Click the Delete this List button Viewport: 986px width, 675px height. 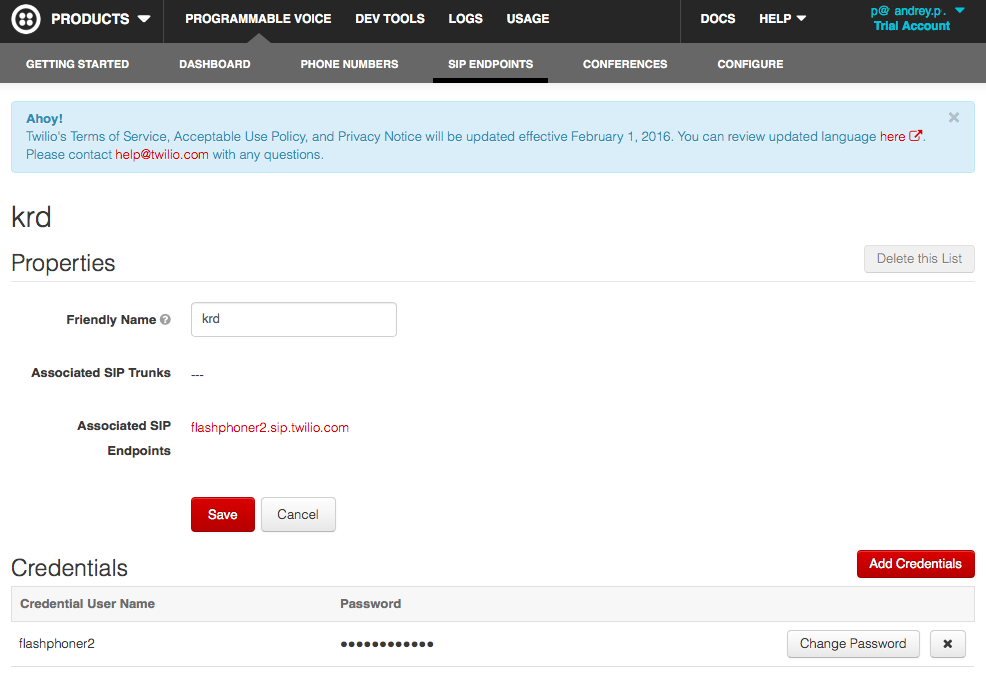point(919,259)
